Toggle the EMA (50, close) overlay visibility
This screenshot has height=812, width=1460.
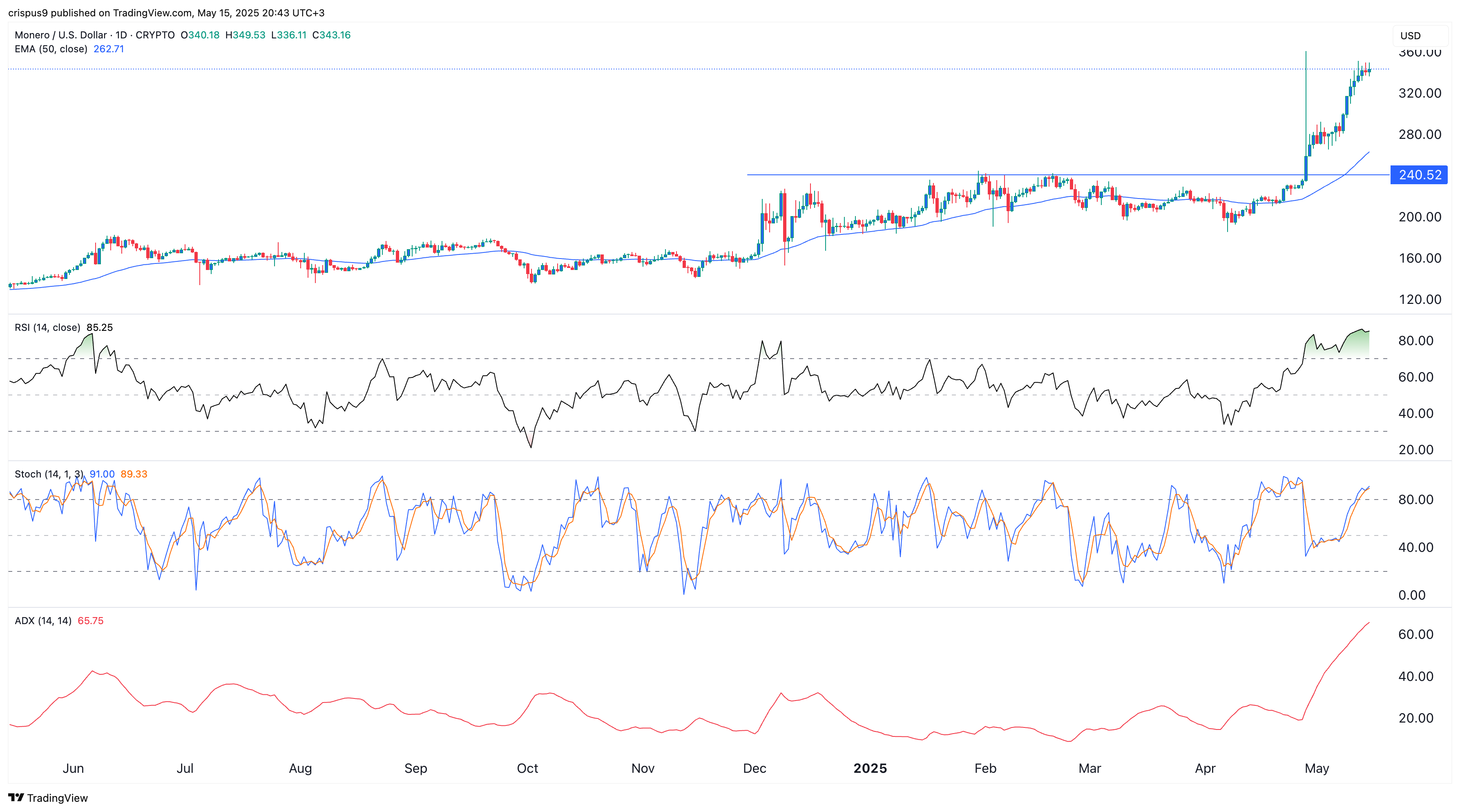(51, 49)
